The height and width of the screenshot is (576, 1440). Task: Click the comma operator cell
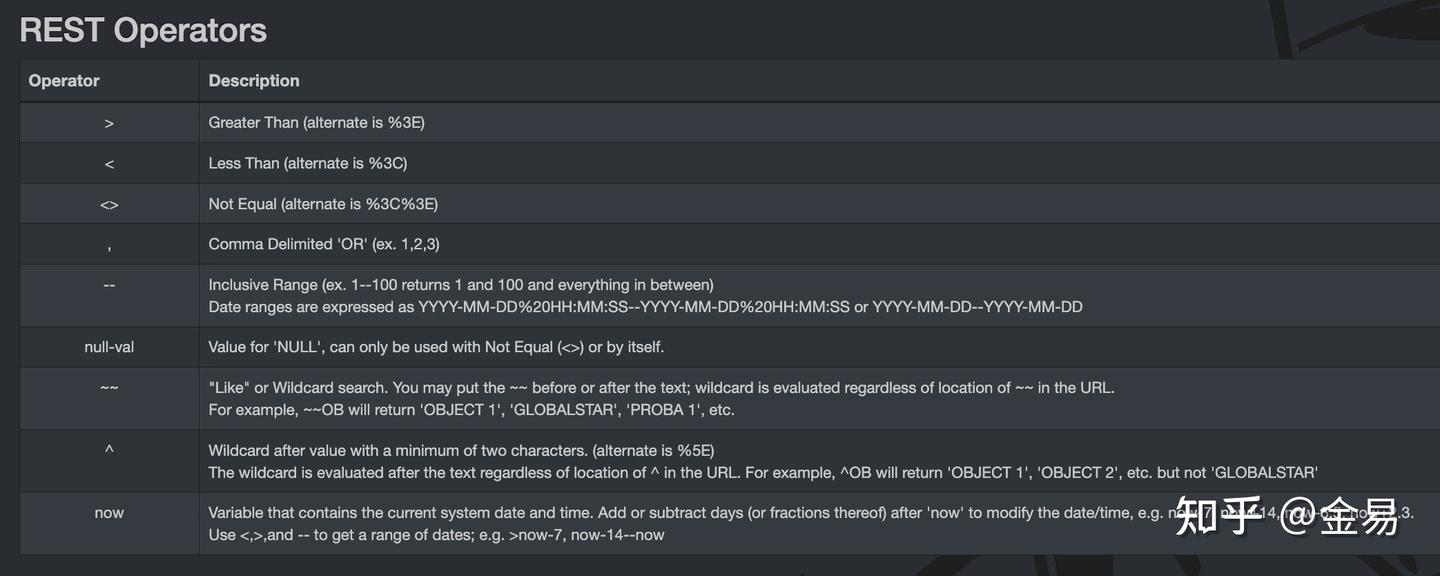pos(109,244)
